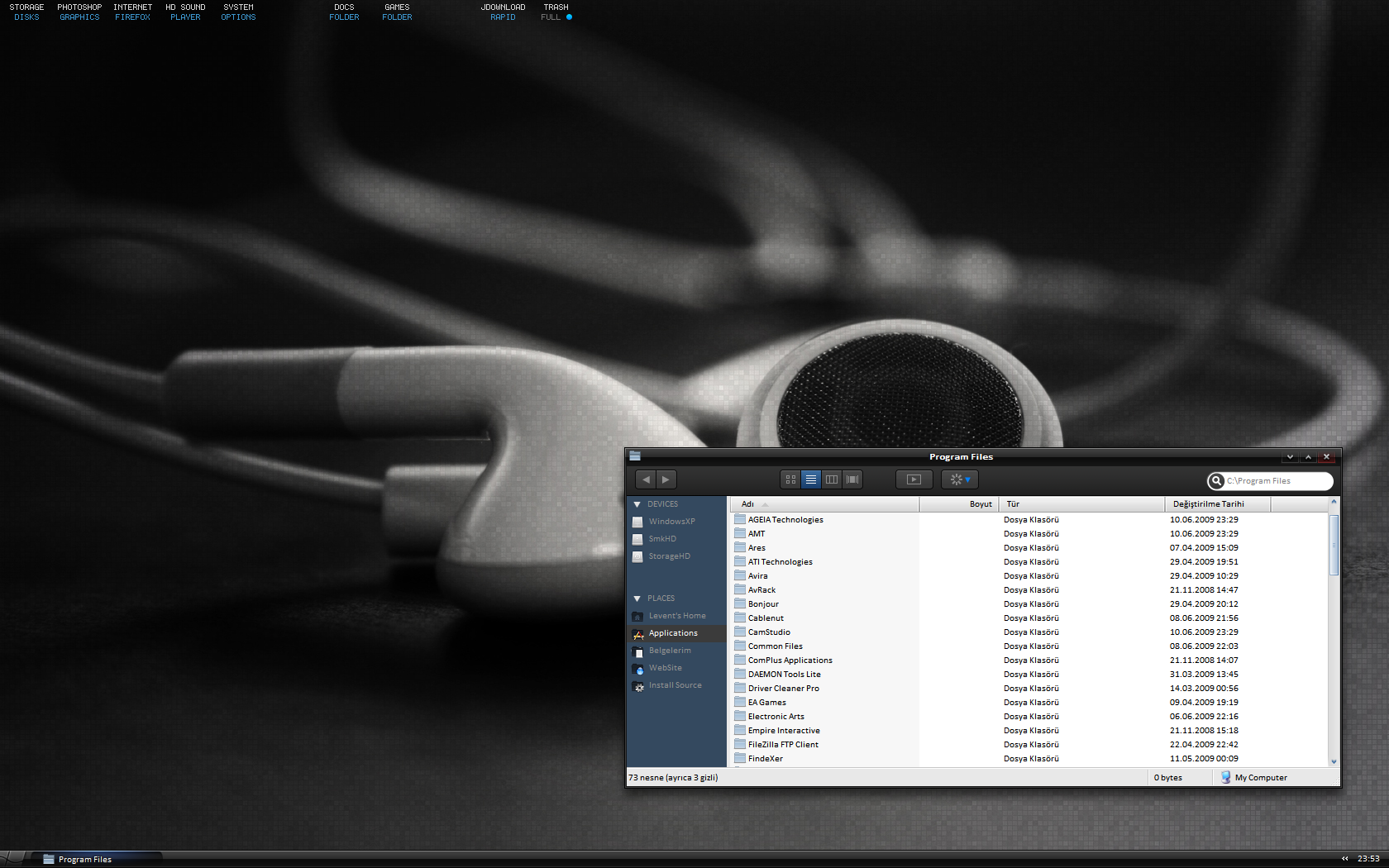
Task: Click the FileZilla FTP Client folder name
Action: click(783, 745)
